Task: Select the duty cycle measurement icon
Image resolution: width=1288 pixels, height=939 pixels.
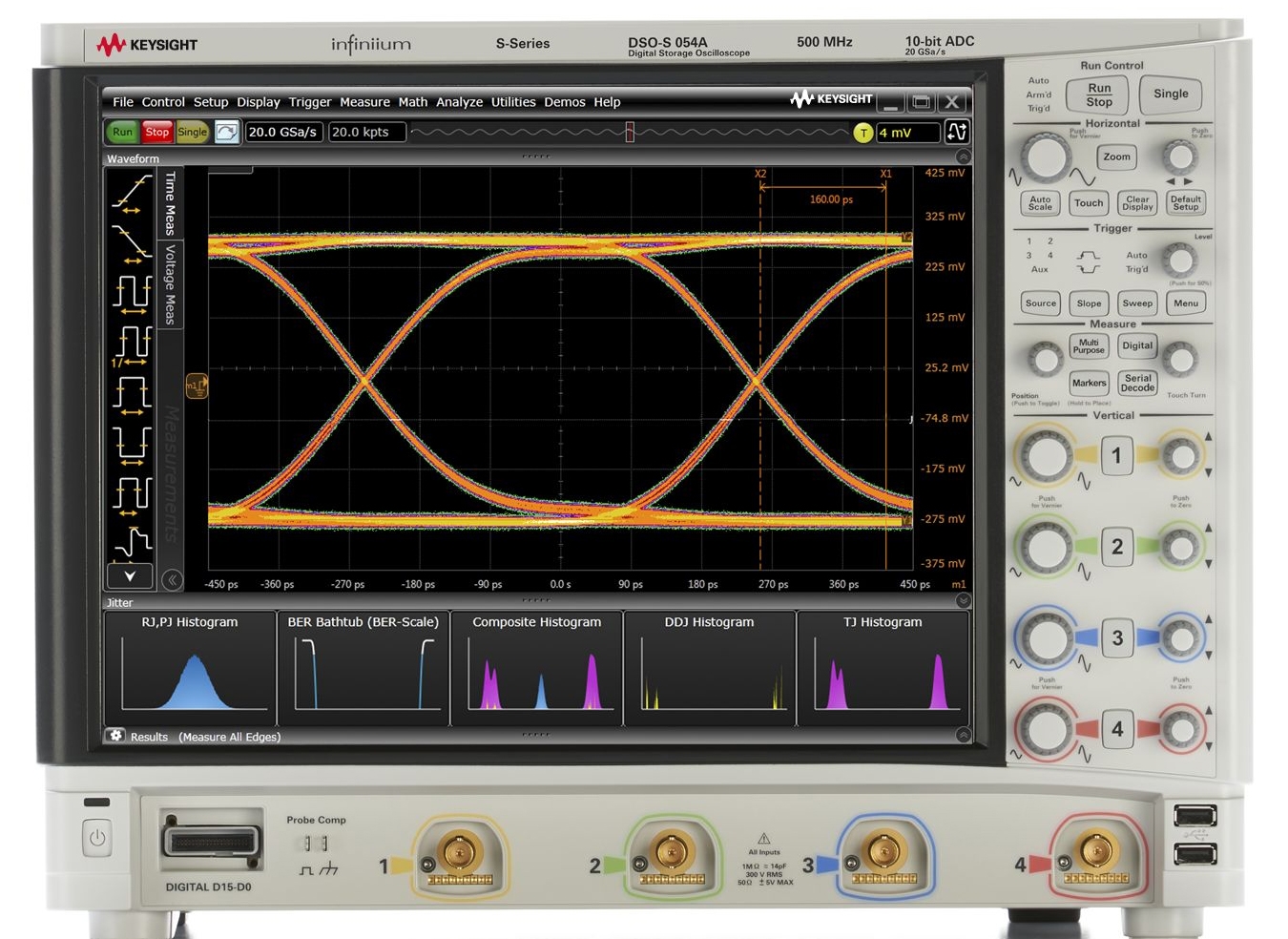Action: (131, 494)
